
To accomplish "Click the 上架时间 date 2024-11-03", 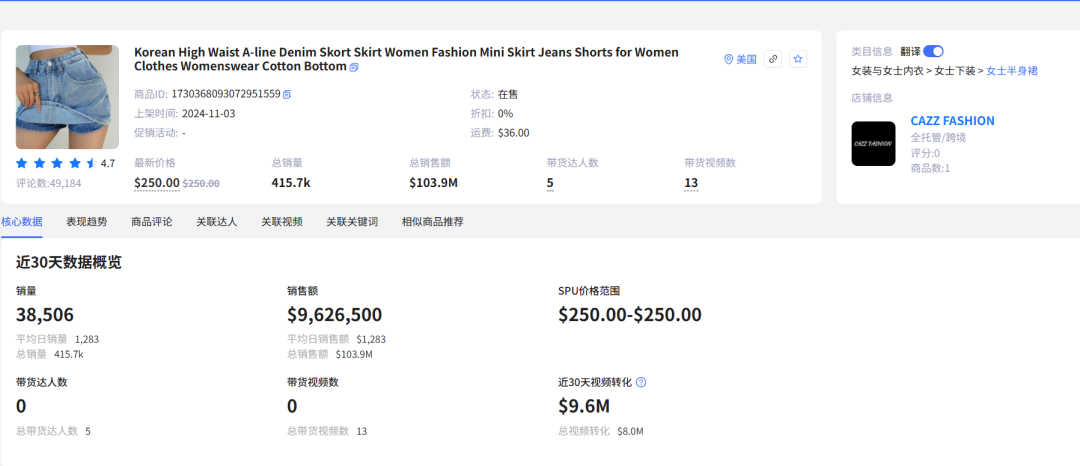I will (x=209, y=114).
